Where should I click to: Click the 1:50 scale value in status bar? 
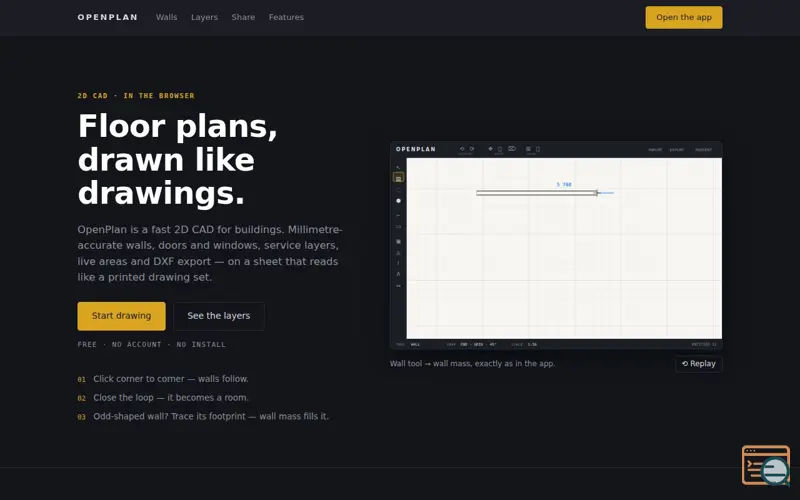[x=532, y=344]
